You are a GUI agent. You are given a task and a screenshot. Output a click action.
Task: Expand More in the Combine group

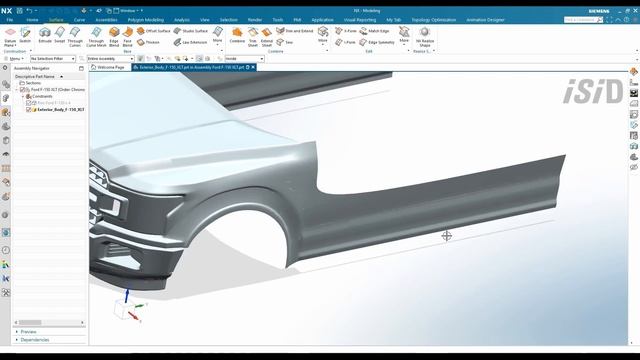point(322,36)
